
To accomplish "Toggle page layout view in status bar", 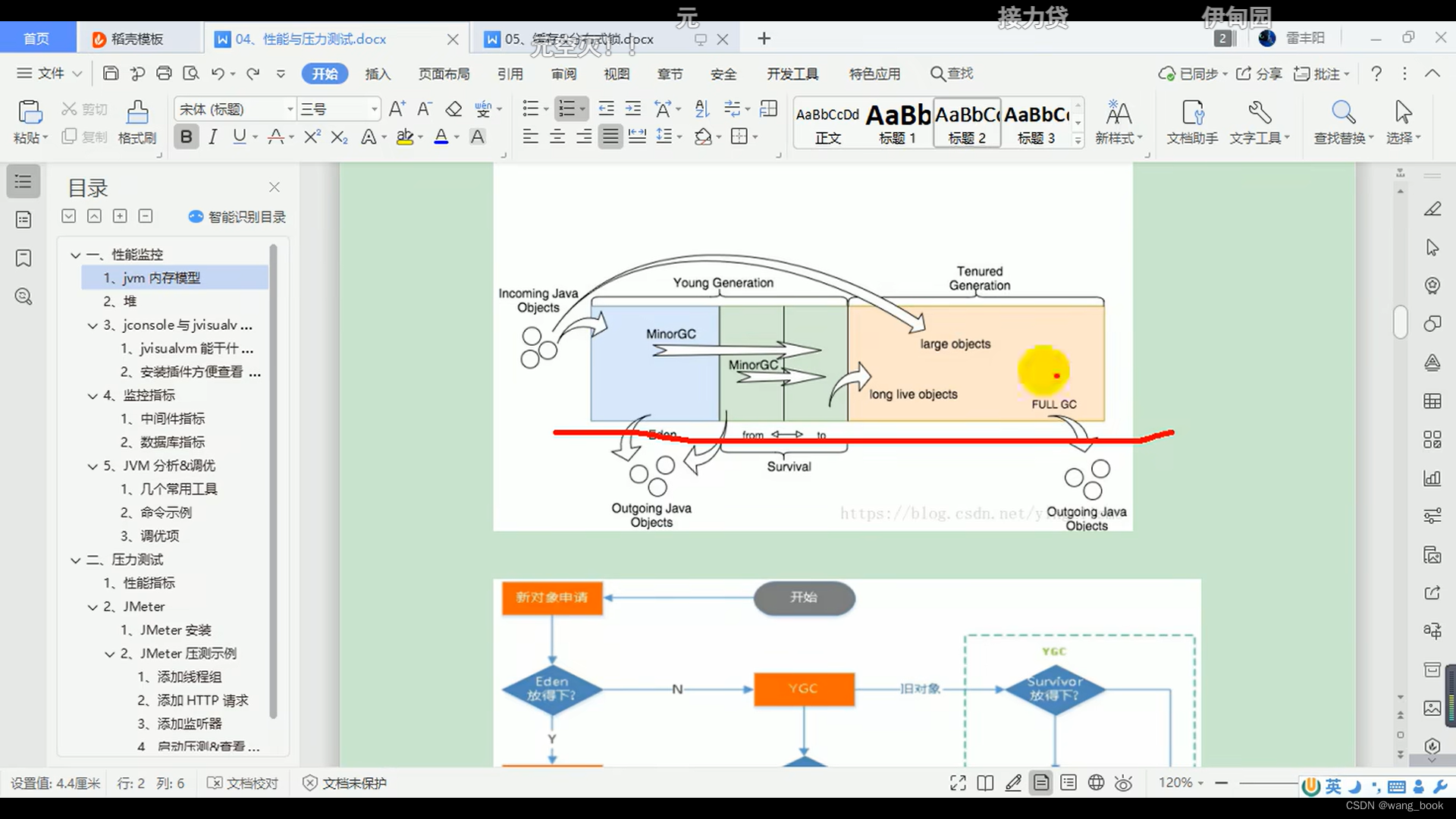I will 1041,783.
